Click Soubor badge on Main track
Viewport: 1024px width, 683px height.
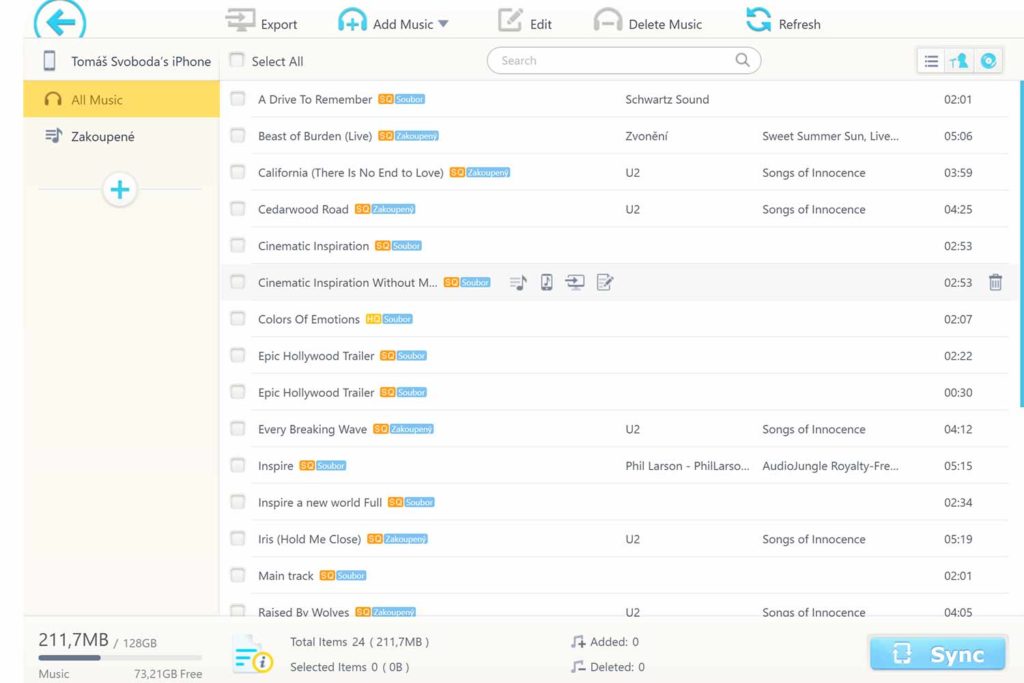click(351, 575)
